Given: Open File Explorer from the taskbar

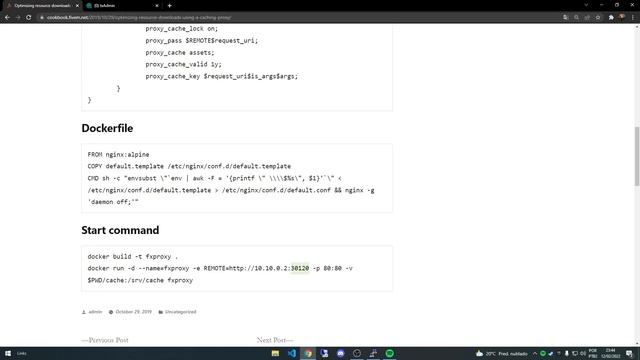Looking at the screenshot, I should click(x=276, y=353).
